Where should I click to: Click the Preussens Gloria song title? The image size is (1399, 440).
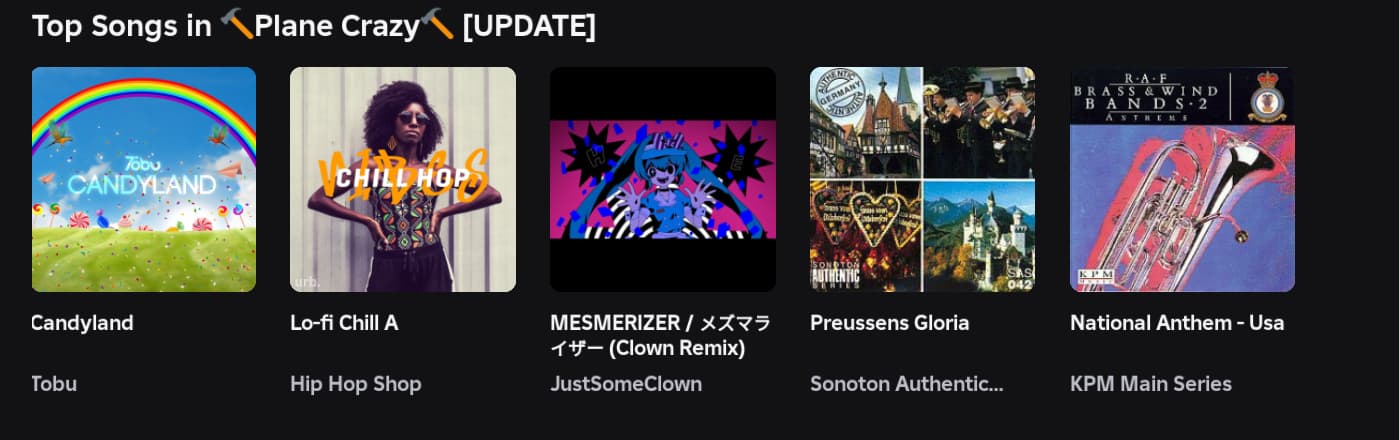coord(889,323)
